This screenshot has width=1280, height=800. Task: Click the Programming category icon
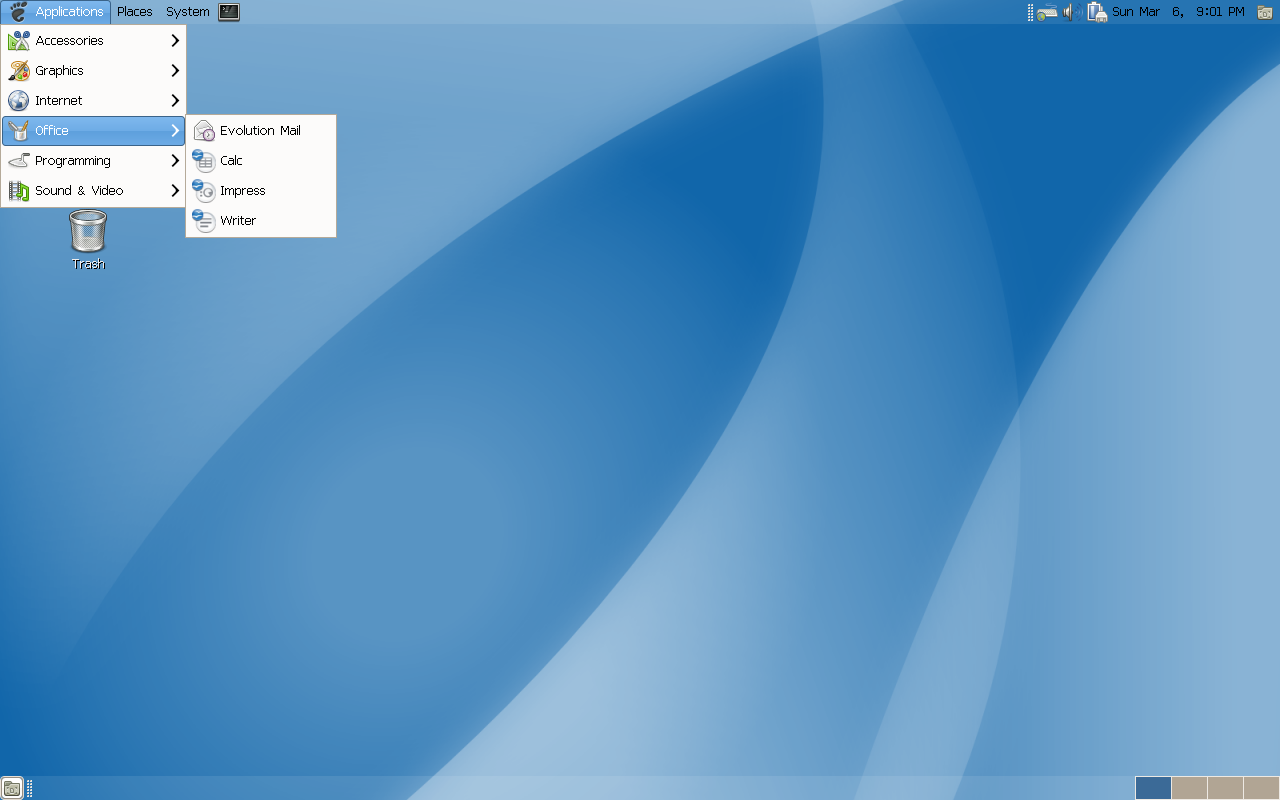tap(18, 161)
